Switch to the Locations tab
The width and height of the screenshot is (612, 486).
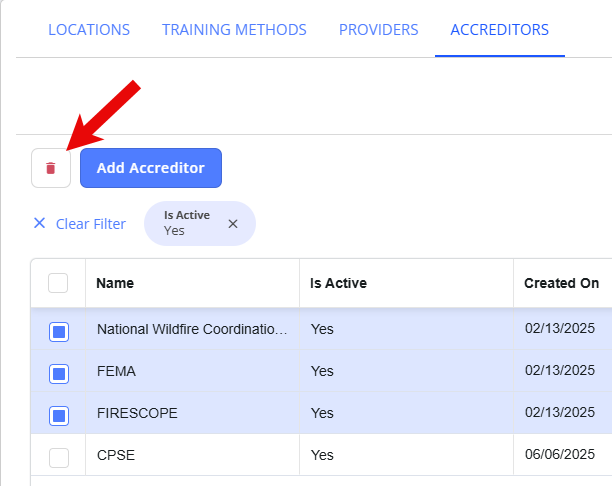tap(89, 30)
